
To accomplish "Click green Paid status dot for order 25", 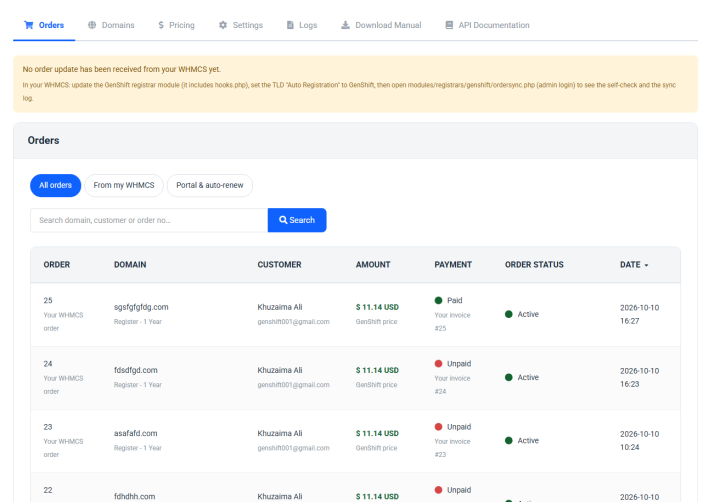I will [439, 300].
